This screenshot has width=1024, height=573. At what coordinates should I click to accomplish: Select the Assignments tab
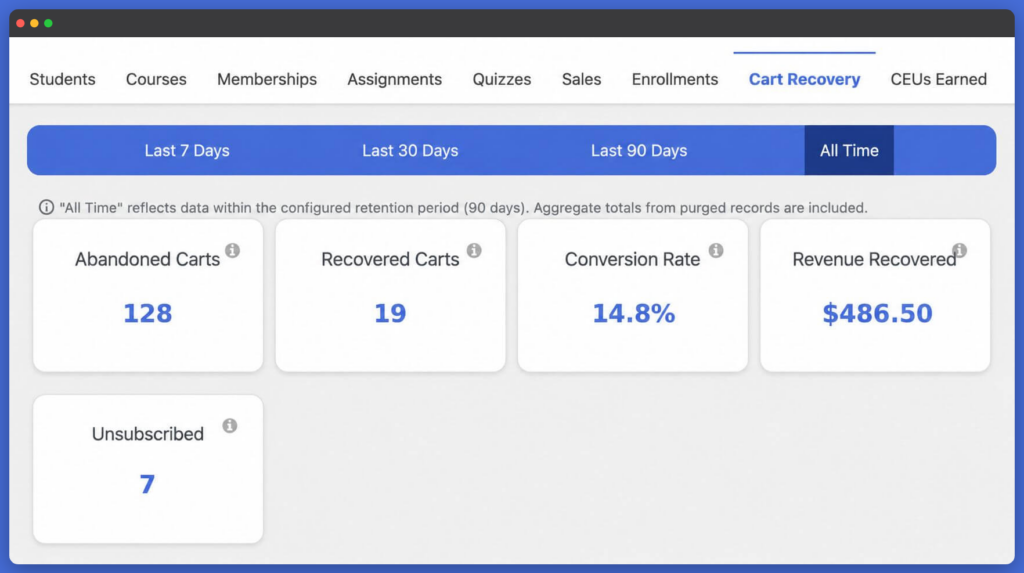[394, 79]
